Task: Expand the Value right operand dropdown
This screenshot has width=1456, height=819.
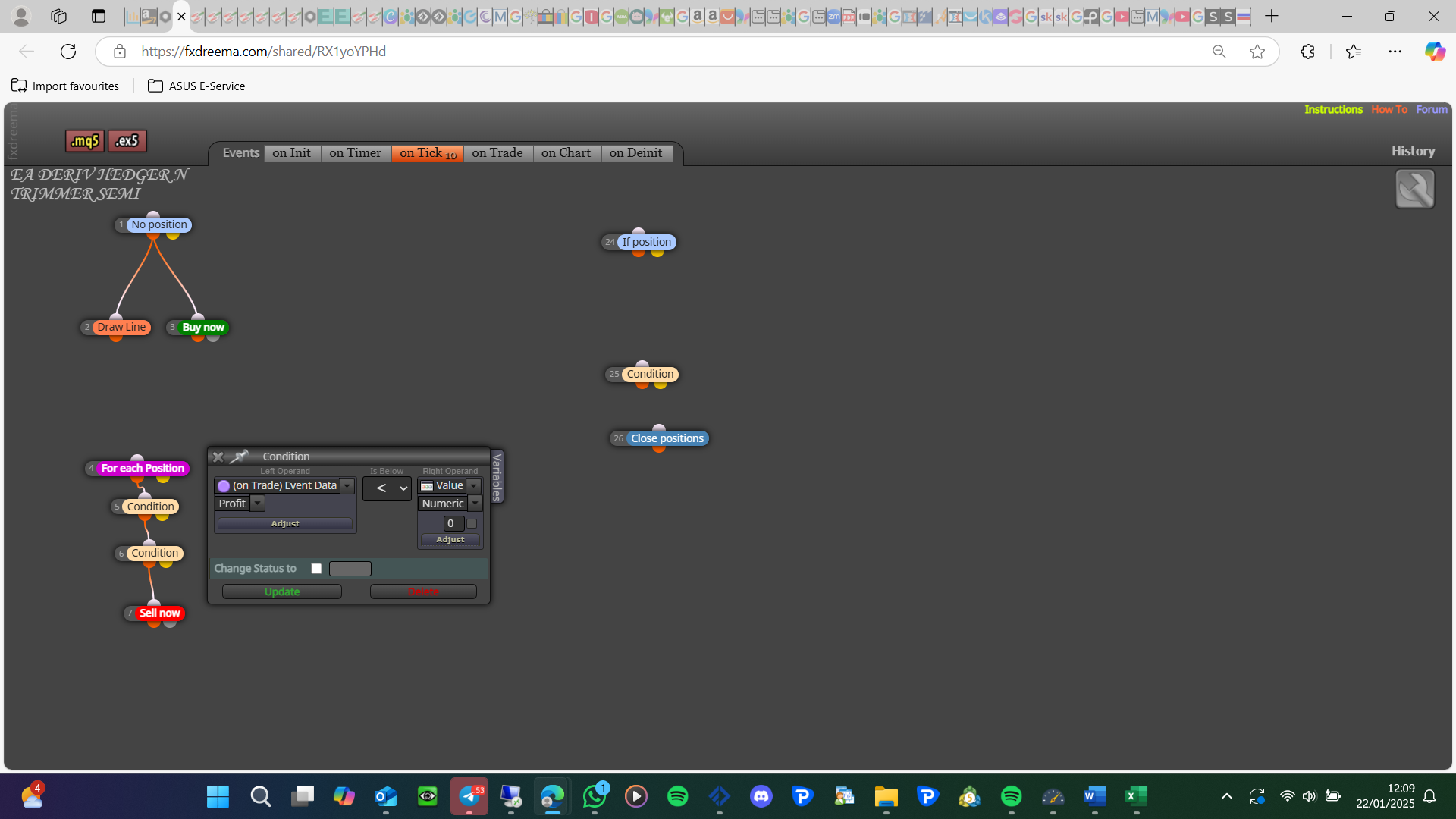Action: coord(474,486)
